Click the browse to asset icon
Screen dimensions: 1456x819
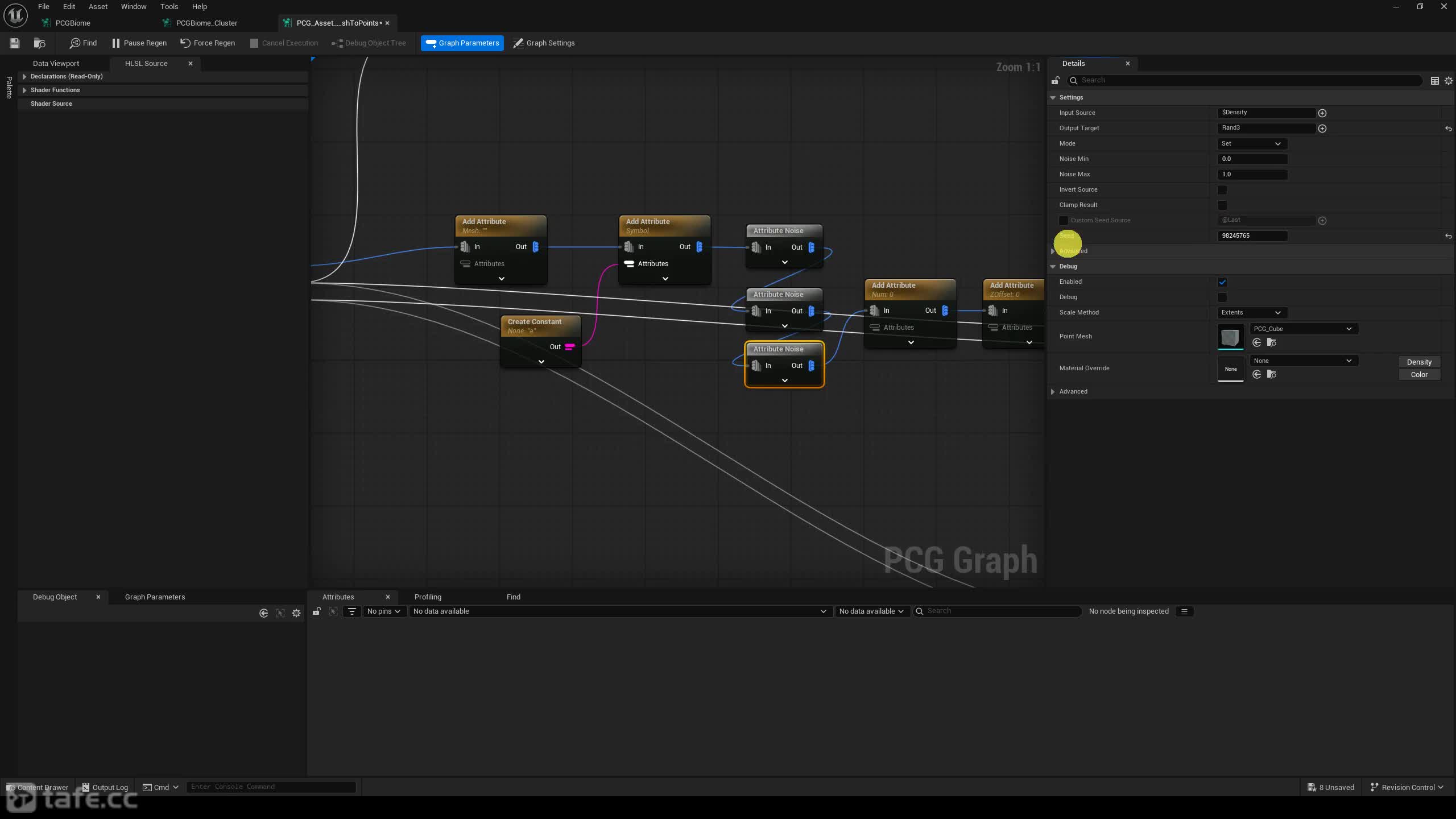tap(39, 43)
